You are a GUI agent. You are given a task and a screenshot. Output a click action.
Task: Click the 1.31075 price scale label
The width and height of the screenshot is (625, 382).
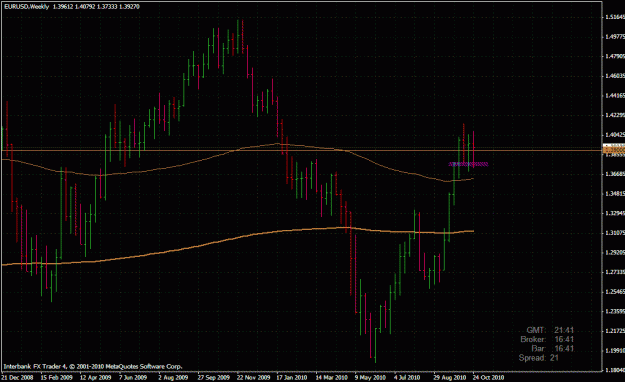(615, 233)
